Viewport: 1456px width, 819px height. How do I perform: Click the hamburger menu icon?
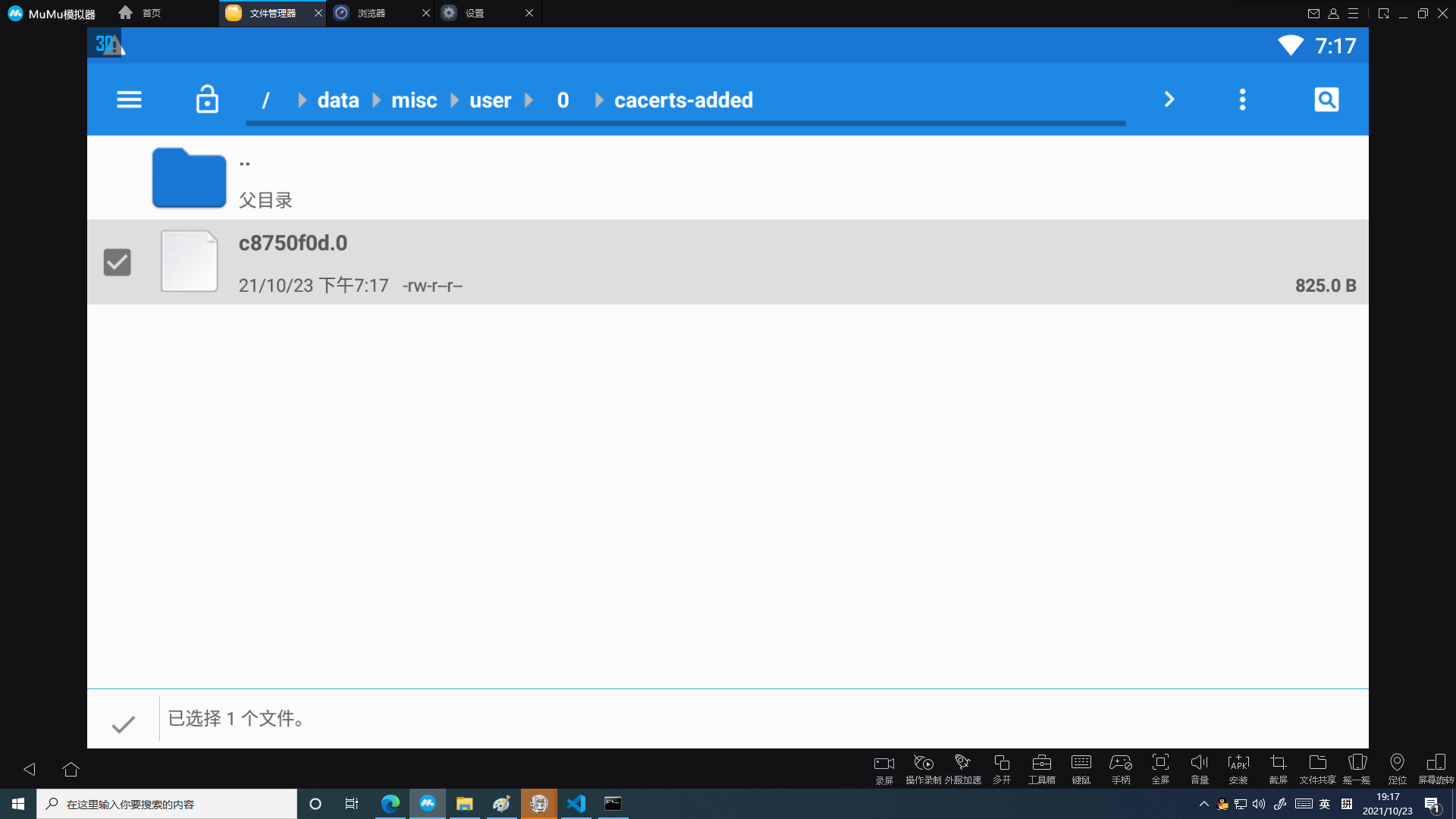pyautogui.click(x=129, y=99)
